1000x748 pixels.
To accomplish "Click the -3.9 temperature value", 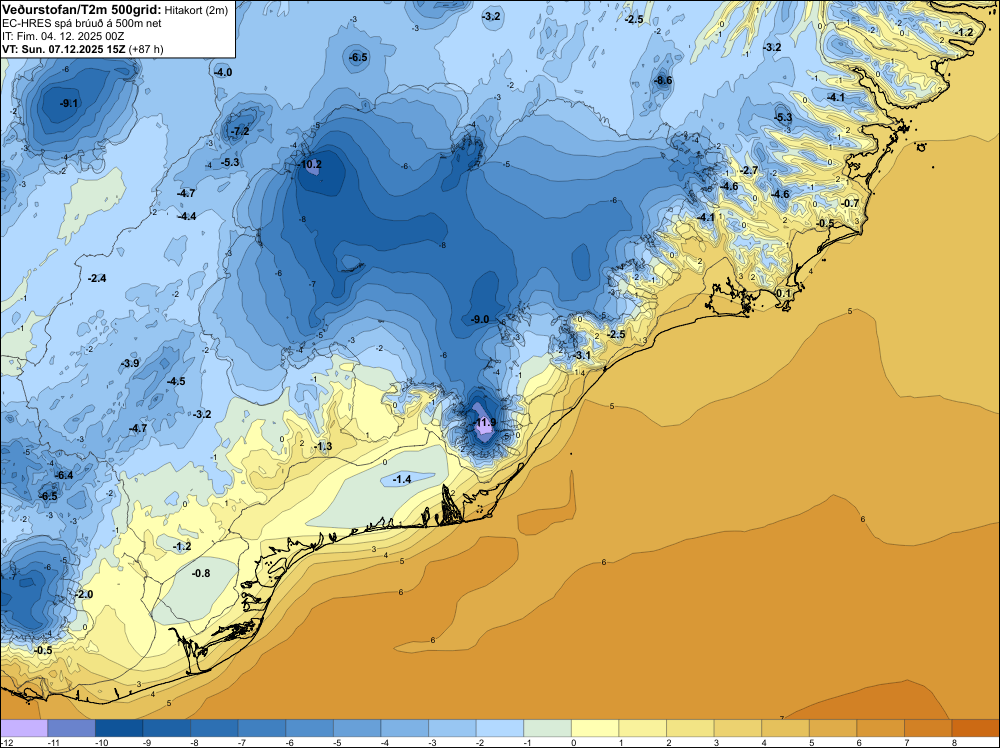I will [129, 363].
